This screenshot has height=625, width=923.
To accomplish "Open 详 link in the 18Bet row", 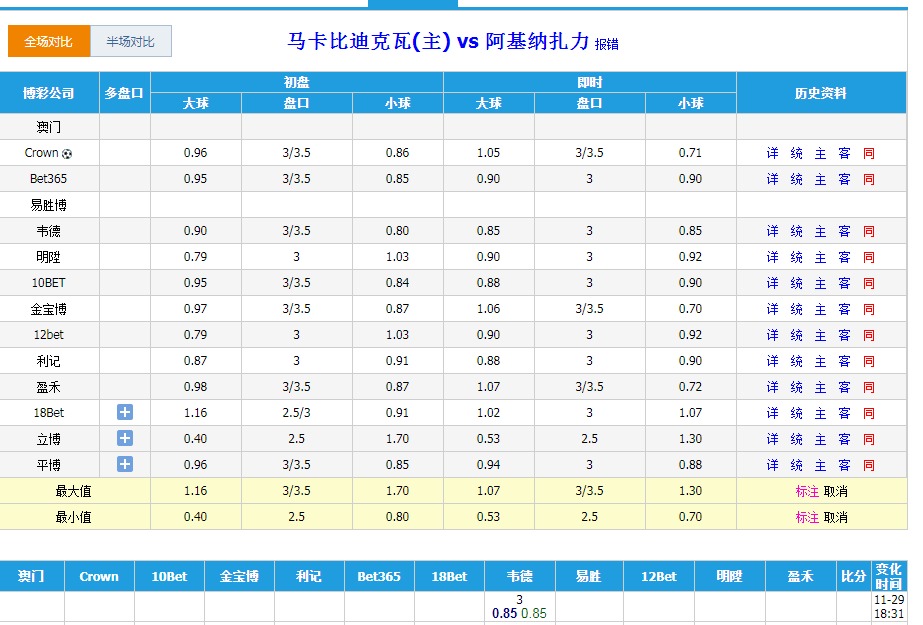I will [772, 413].
